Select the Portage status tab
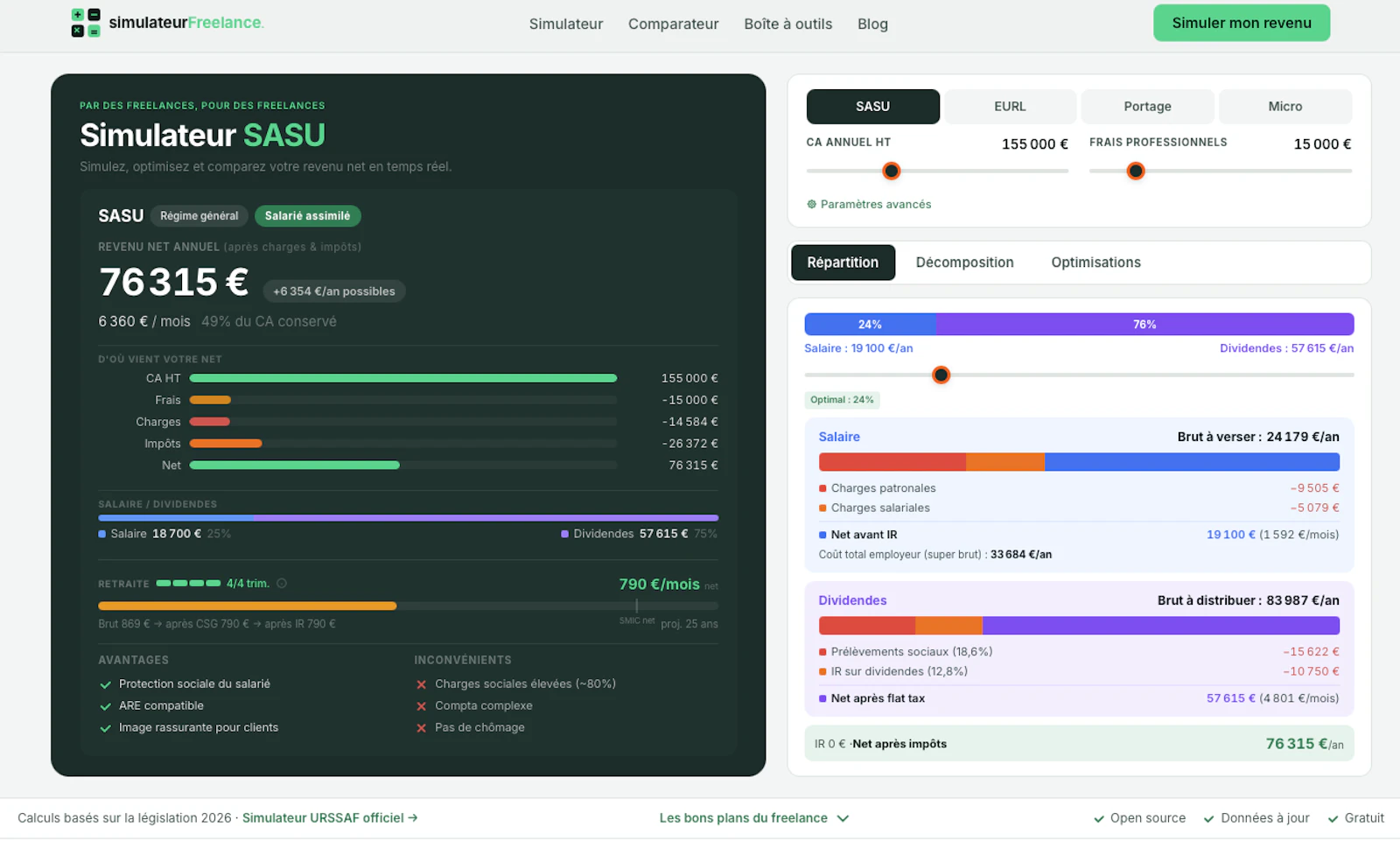The height and width of the screenshot is (841, 1400). [x=1147, y=106]
